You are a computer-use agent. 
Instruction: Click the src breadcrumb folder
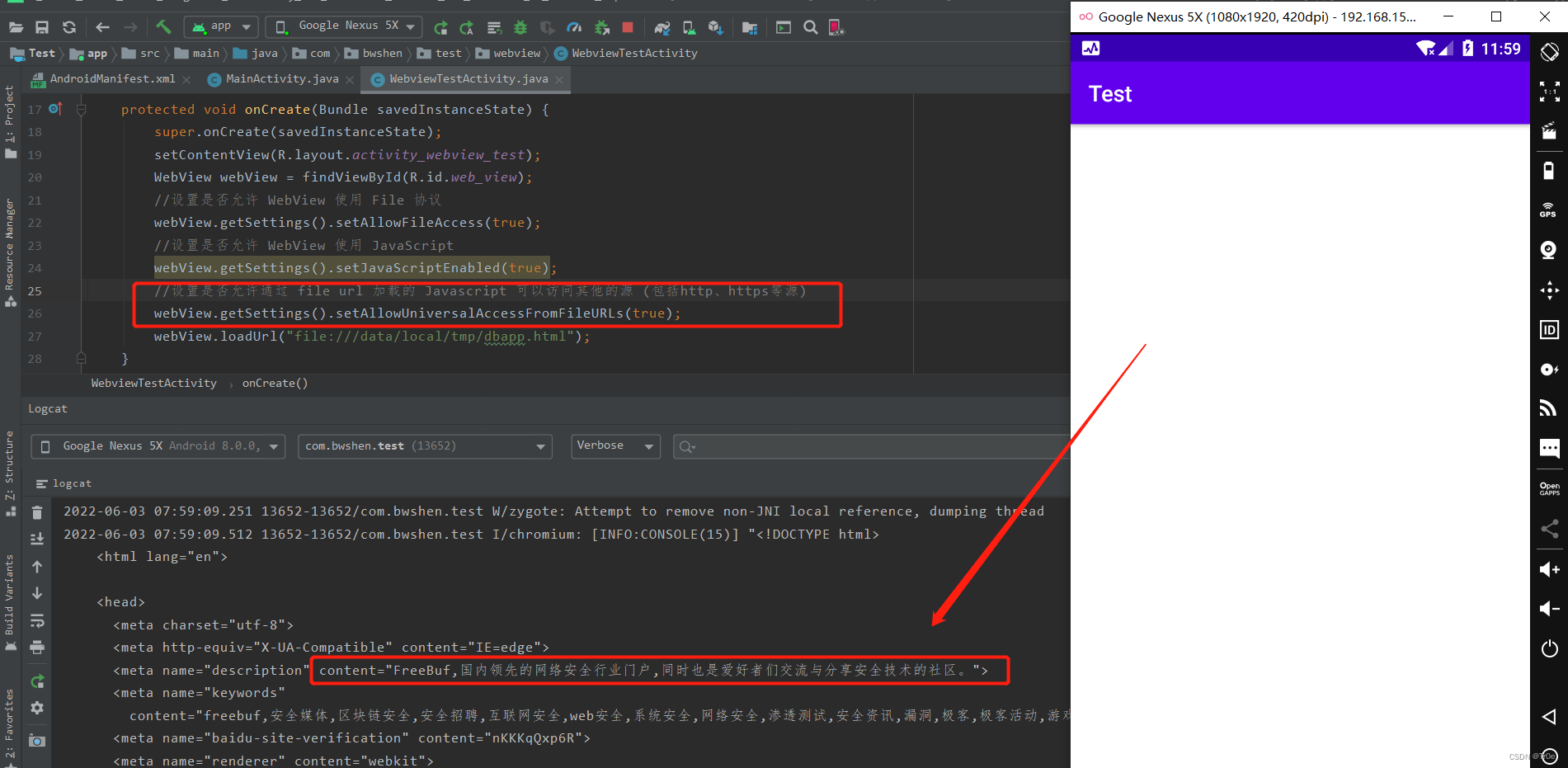pyautogui.click(x=141, y=54)
